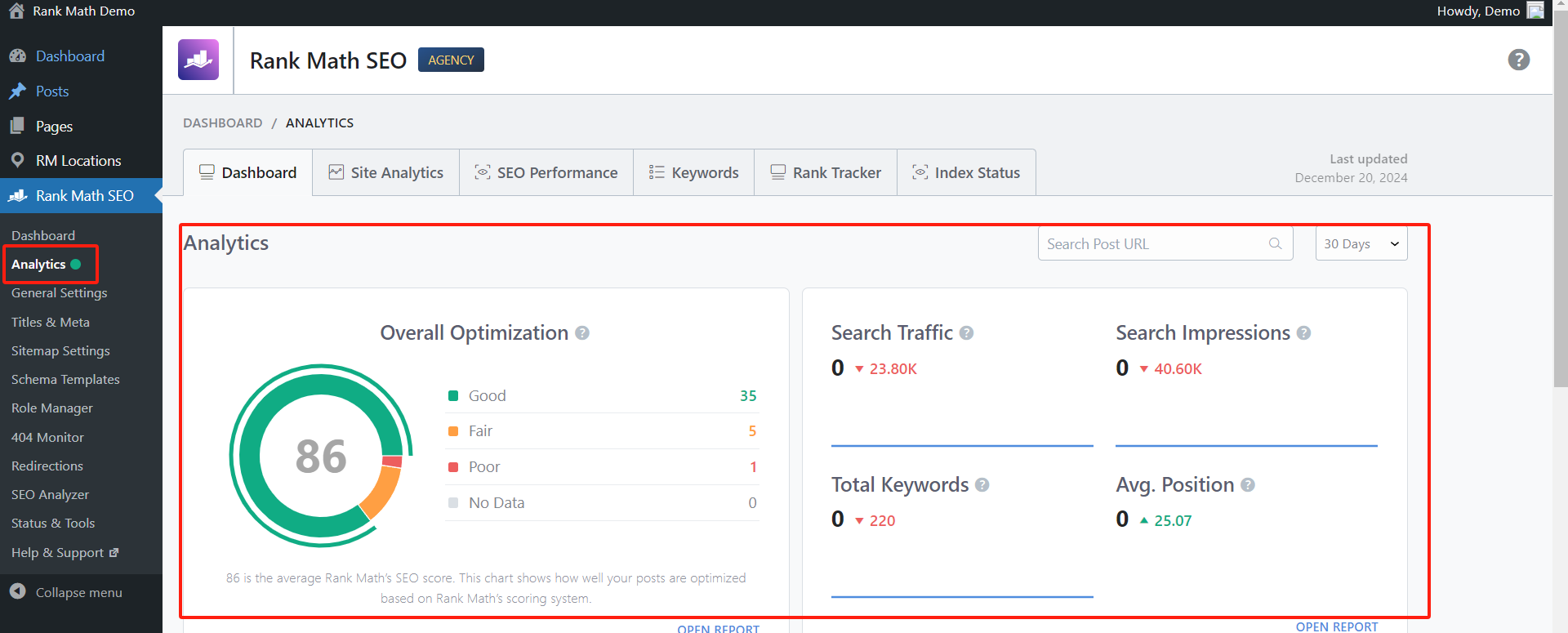Click the user avatar next to Howdy, Demo

pos(1535,11)
